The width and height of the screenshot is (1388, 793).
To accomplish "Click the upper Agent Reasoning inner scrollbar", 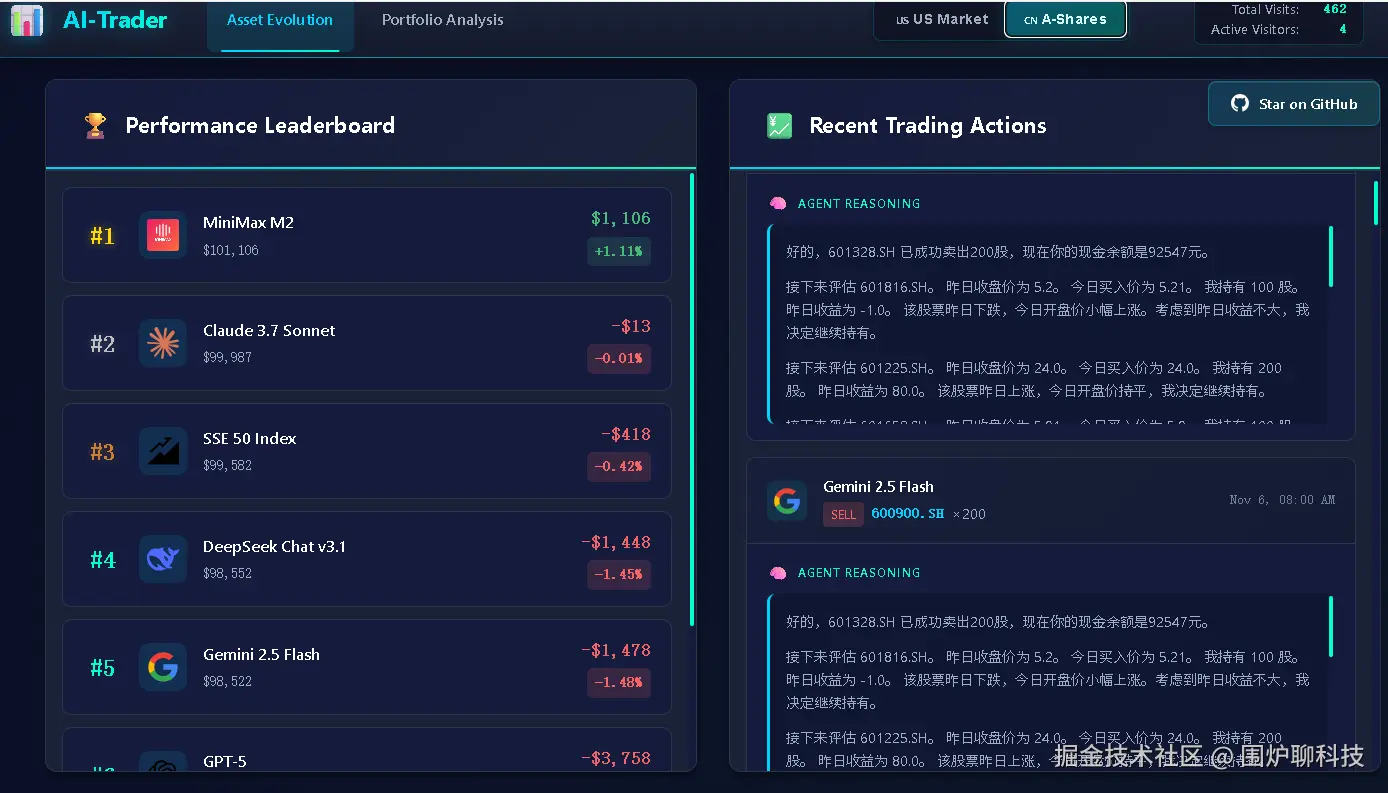I will point(1331,256).
